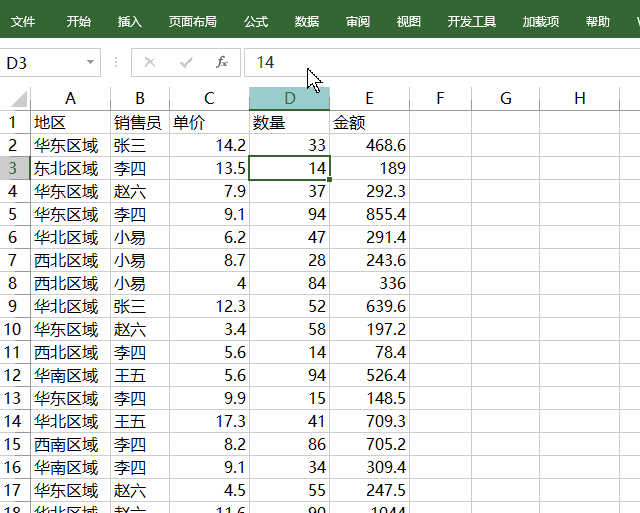Select cell with value 709.3
Image resolution: width=640 pixels, height=513 pixels.
tap(369, 421)
